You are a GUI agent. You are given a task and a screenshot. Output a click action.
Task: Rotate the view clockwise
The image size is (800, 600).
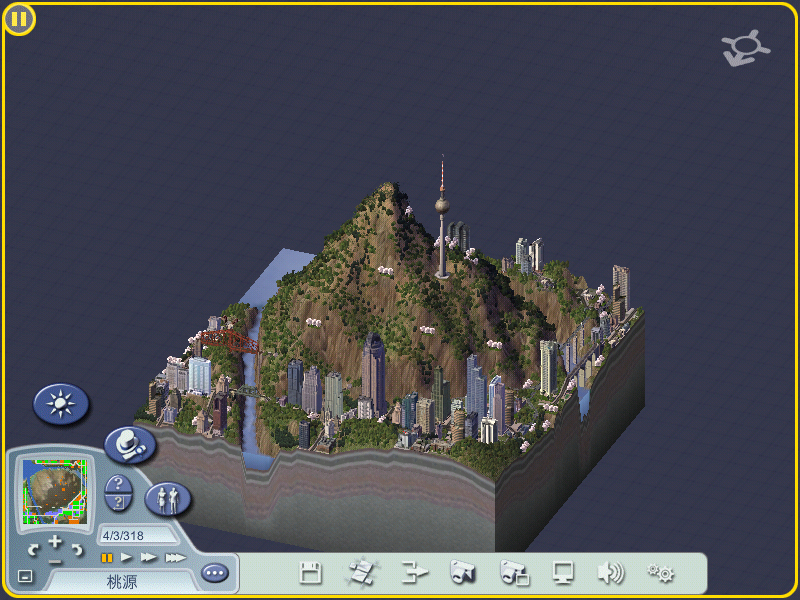click(77, 549)
